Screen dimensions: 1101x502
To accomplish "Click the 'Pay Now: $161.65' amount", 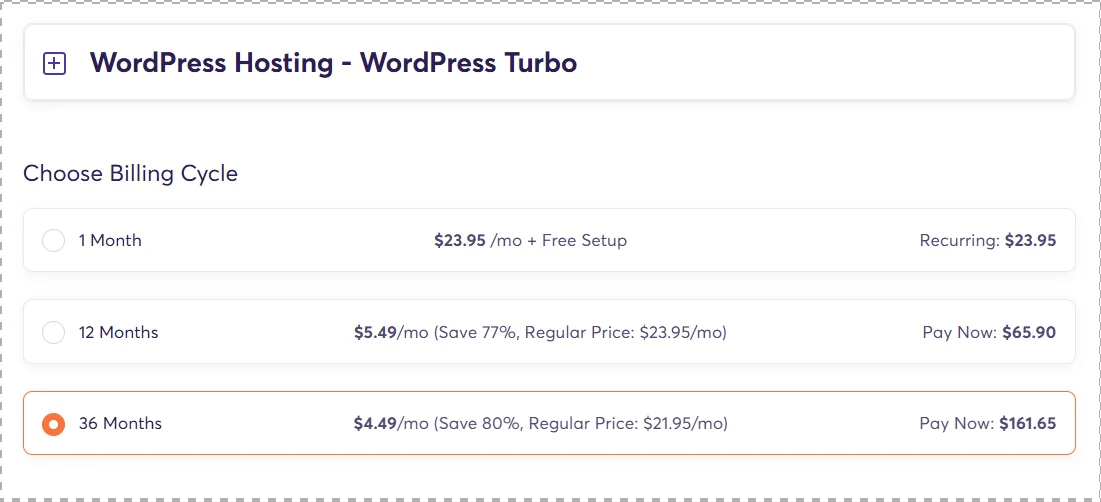I will point(987,424).
